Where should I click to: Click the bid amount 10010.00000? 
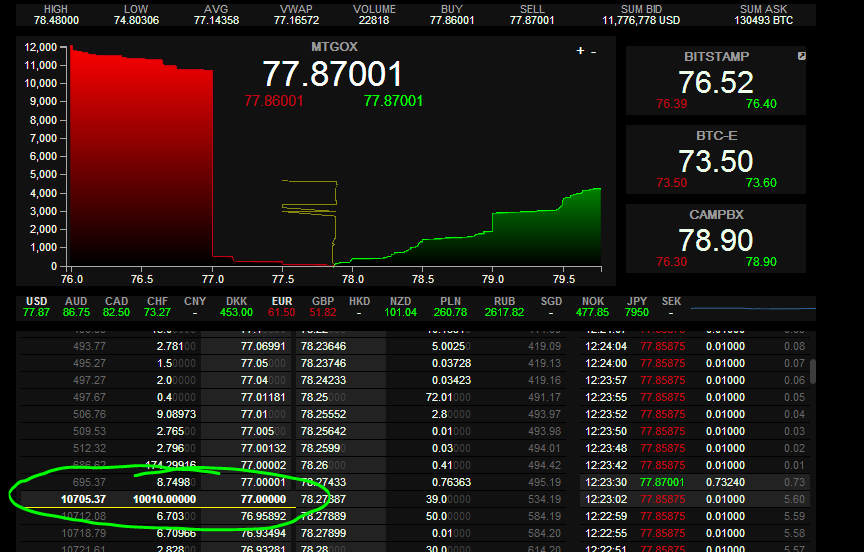click(x=164, y=499)
